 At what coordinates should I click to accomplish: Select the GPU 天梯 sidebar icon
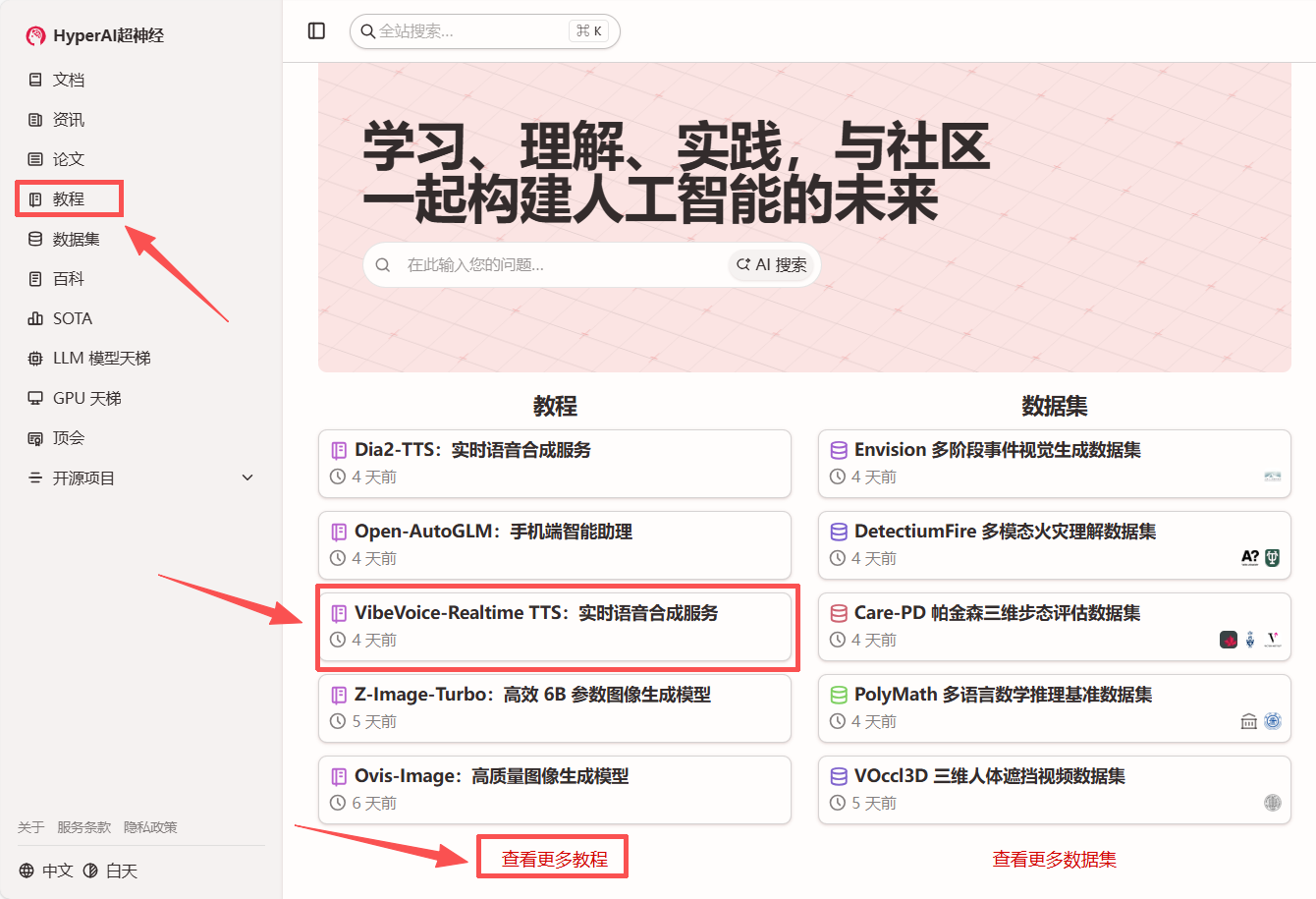(83, 397)
